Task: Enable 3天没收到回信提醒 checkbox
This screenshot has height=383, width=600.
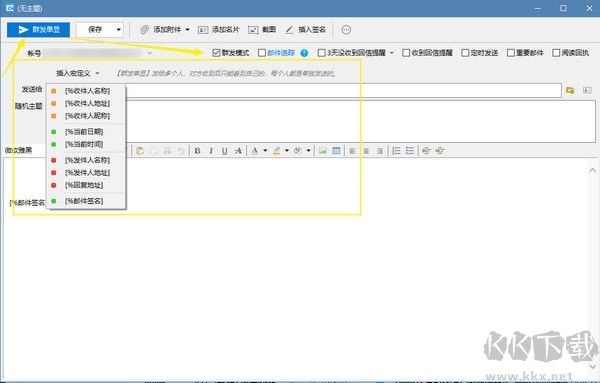Action: pyautogui.click(x=321, y=53)
